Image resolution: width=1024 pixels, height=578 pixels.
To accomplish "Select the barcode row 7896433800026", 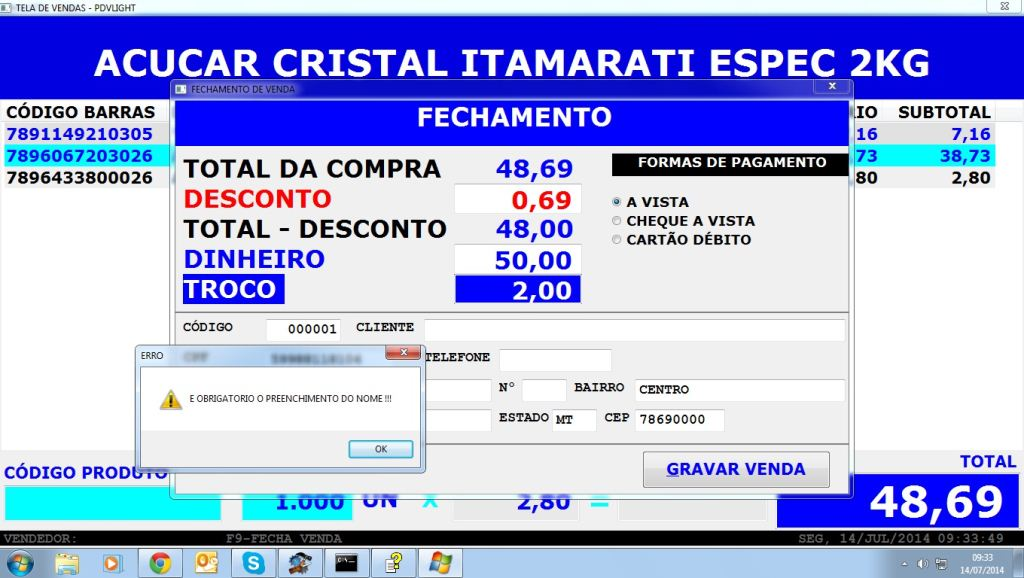I will pyautogui.click(x=80, y=178).
